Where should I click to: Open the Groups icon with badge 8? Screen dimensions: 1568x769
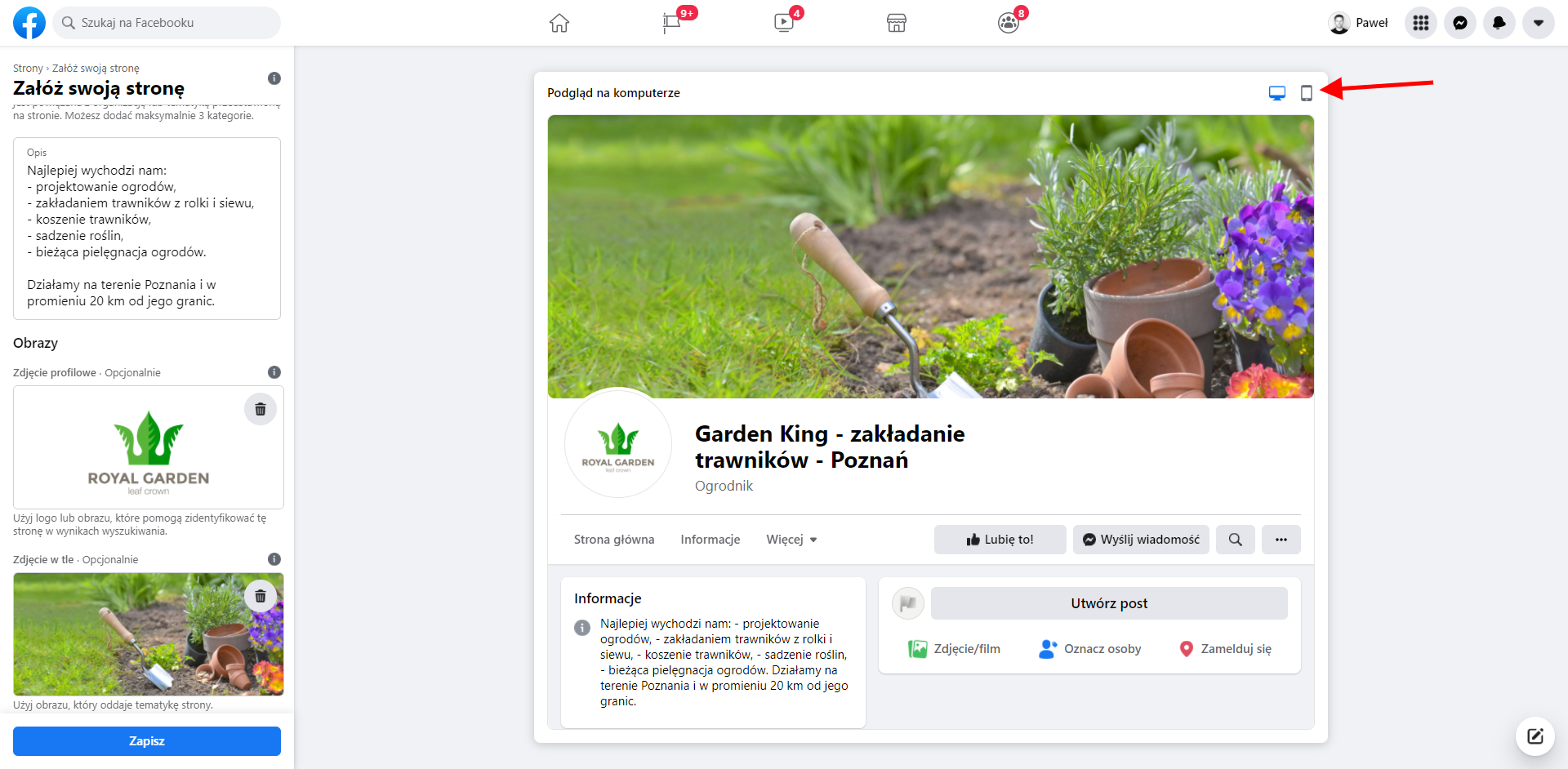point(1009,23)
